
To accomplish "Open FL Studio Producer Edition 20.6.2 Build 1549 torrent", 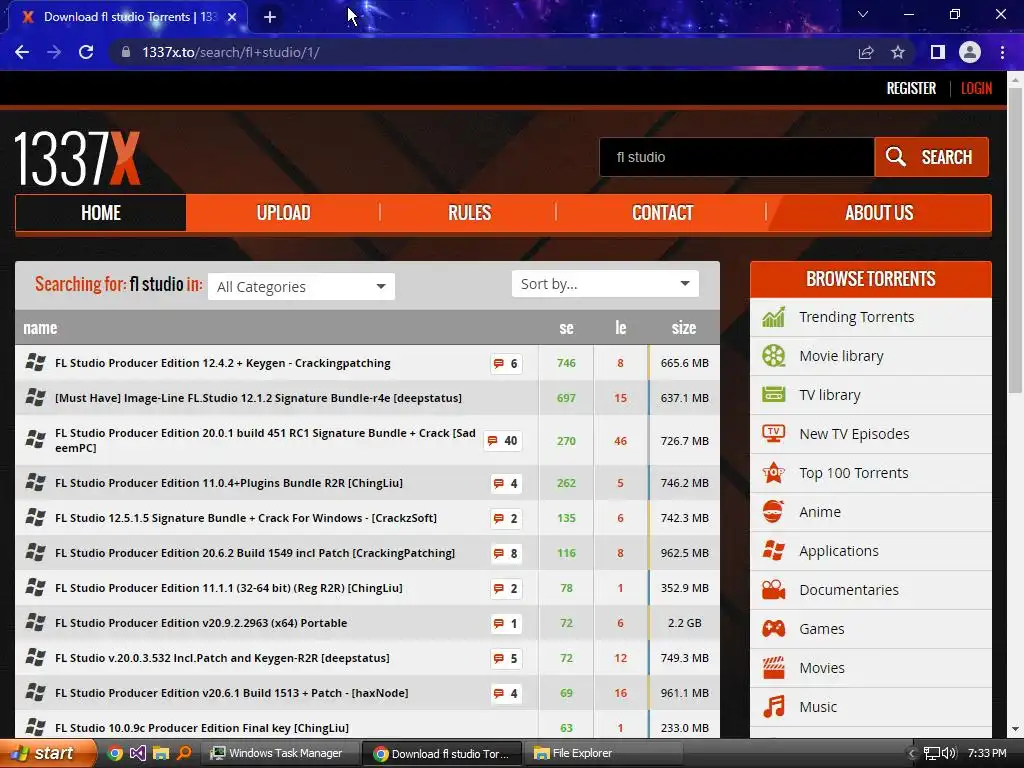I will pyautogui.click(x=255, y=553).
